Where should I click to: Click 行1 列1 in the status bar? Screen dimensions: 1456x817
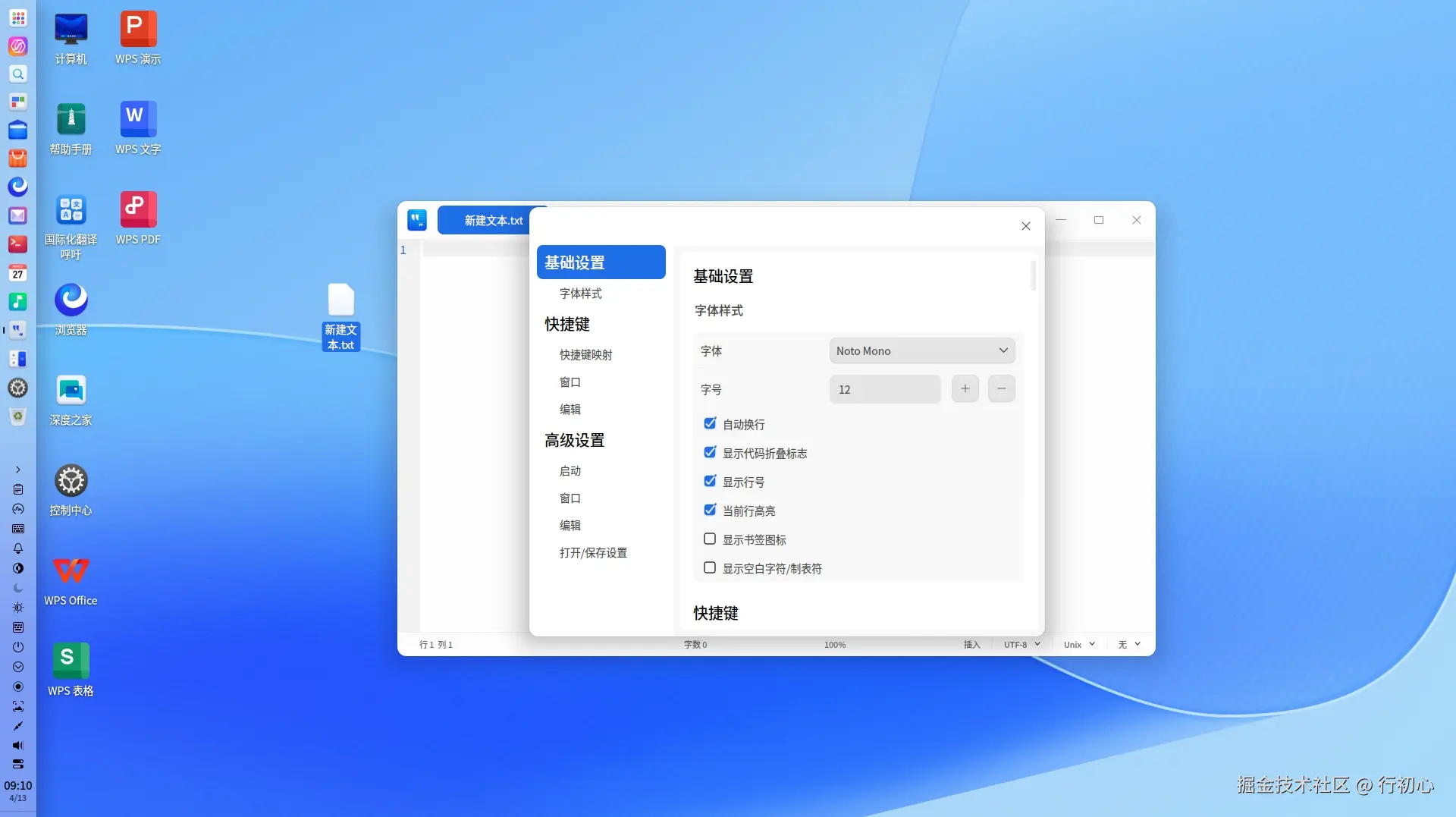(x=436, y=645)
